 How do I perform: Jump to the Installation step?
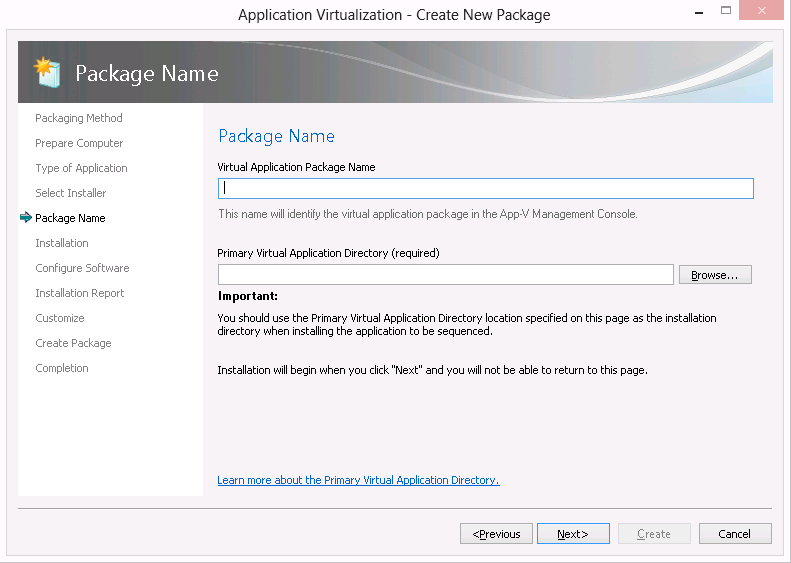(62, 243)
